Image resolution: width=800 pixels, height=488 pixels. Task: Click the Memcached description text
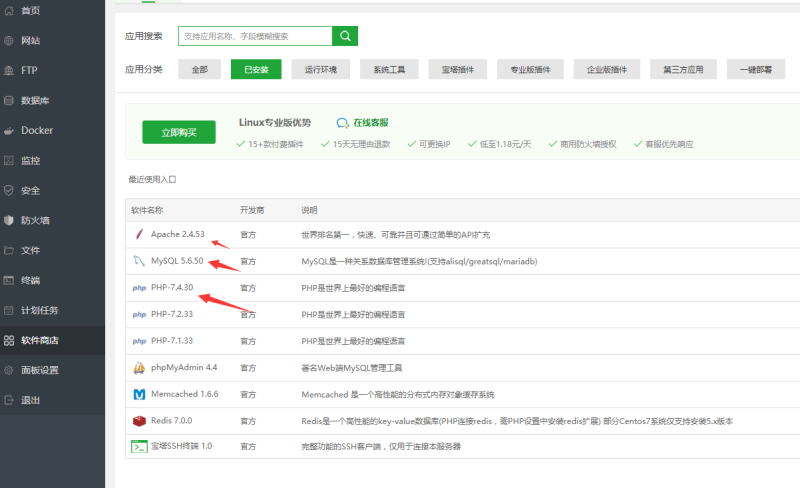(397, 395)
